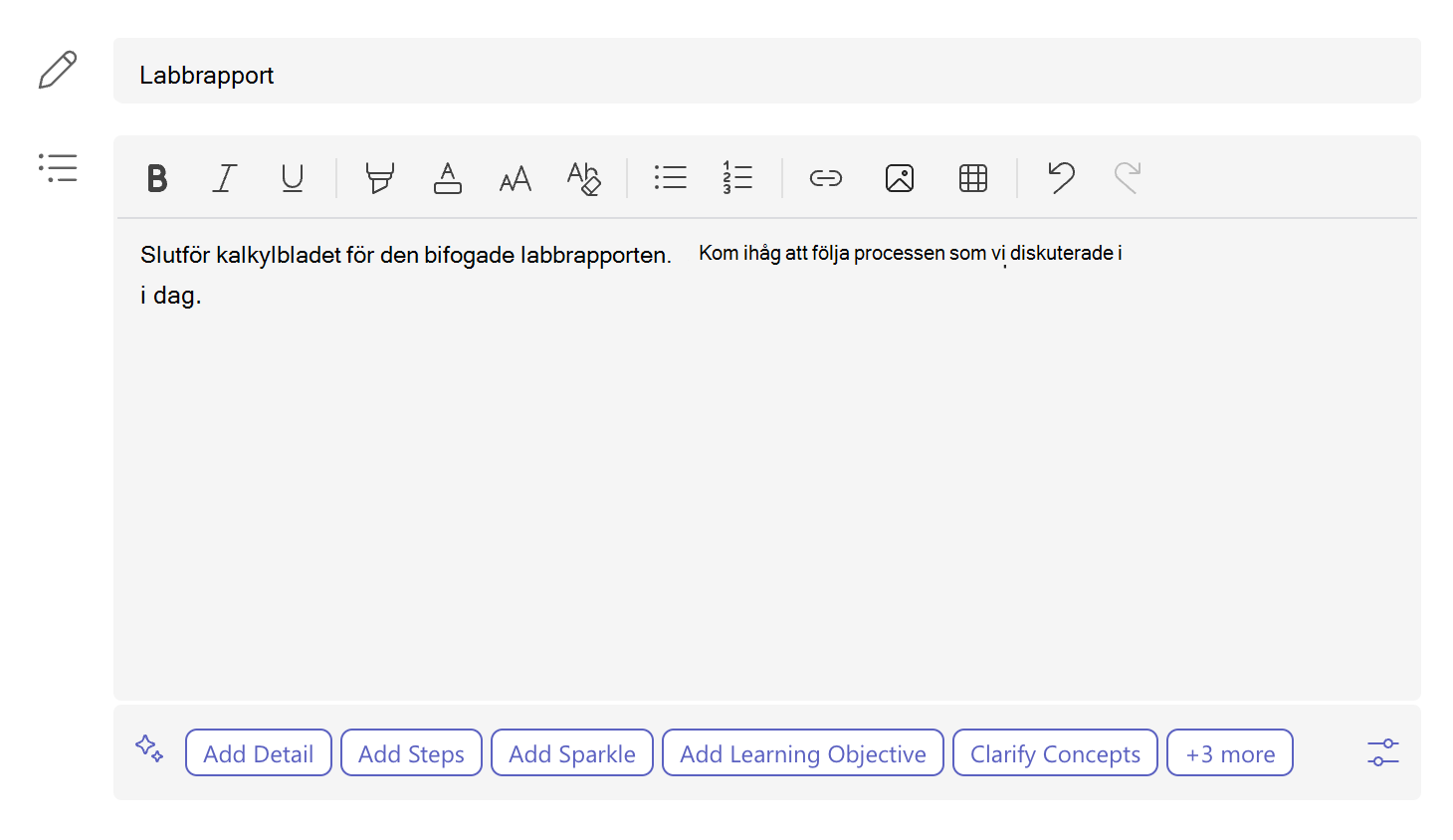Insert a bulleted list
Screen dimensions: 1453x840
click(x=671, y=178)
